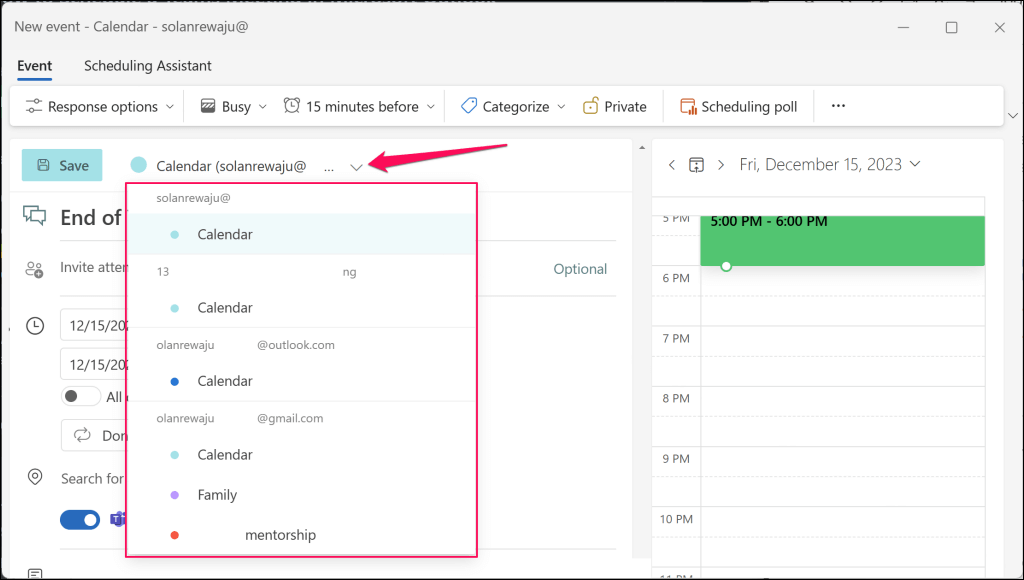Toggle the All day switch
This screenshot has height=580, width=1024.
coord(81,396)
